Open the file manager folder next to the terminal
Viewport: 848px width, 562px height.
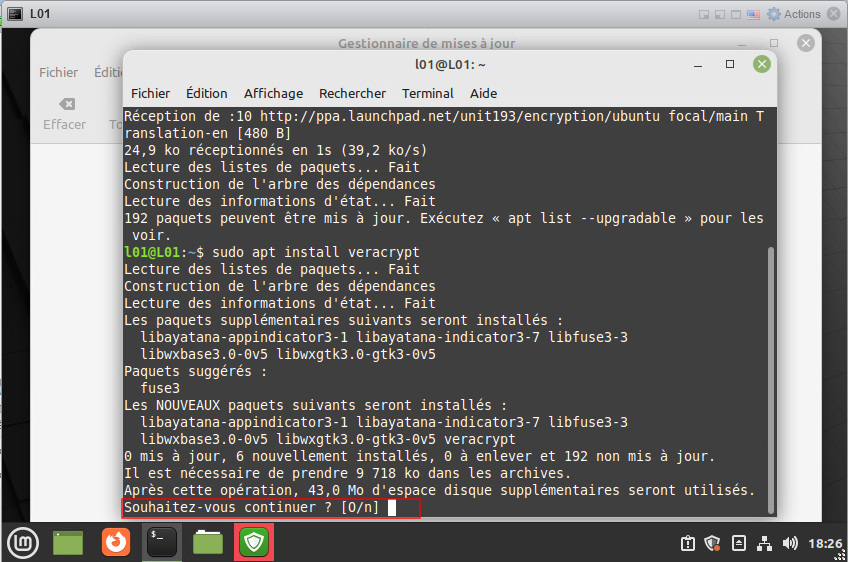tap(208, 542)
